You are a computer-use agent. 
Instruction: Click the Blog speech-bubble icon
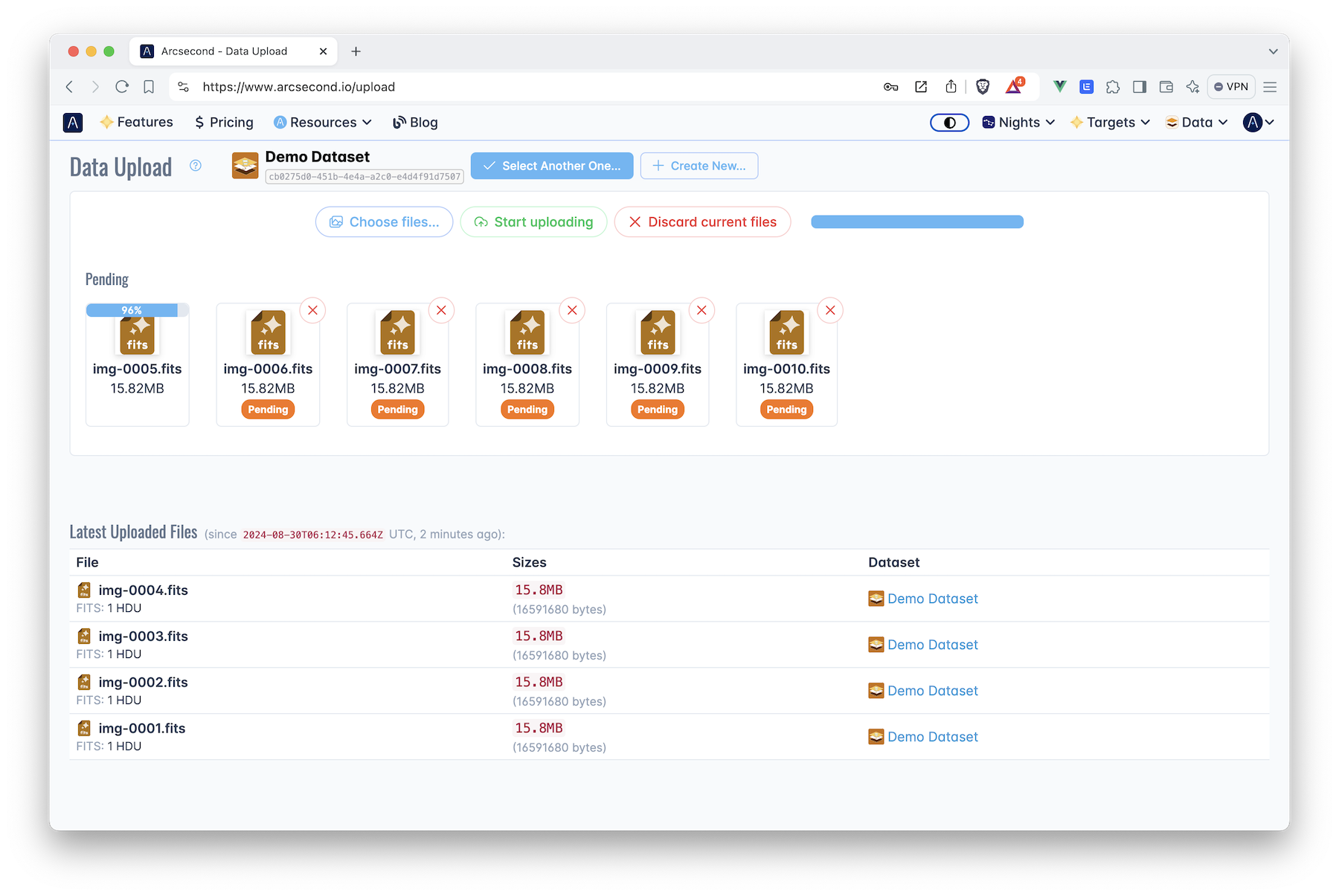(398, 122)
